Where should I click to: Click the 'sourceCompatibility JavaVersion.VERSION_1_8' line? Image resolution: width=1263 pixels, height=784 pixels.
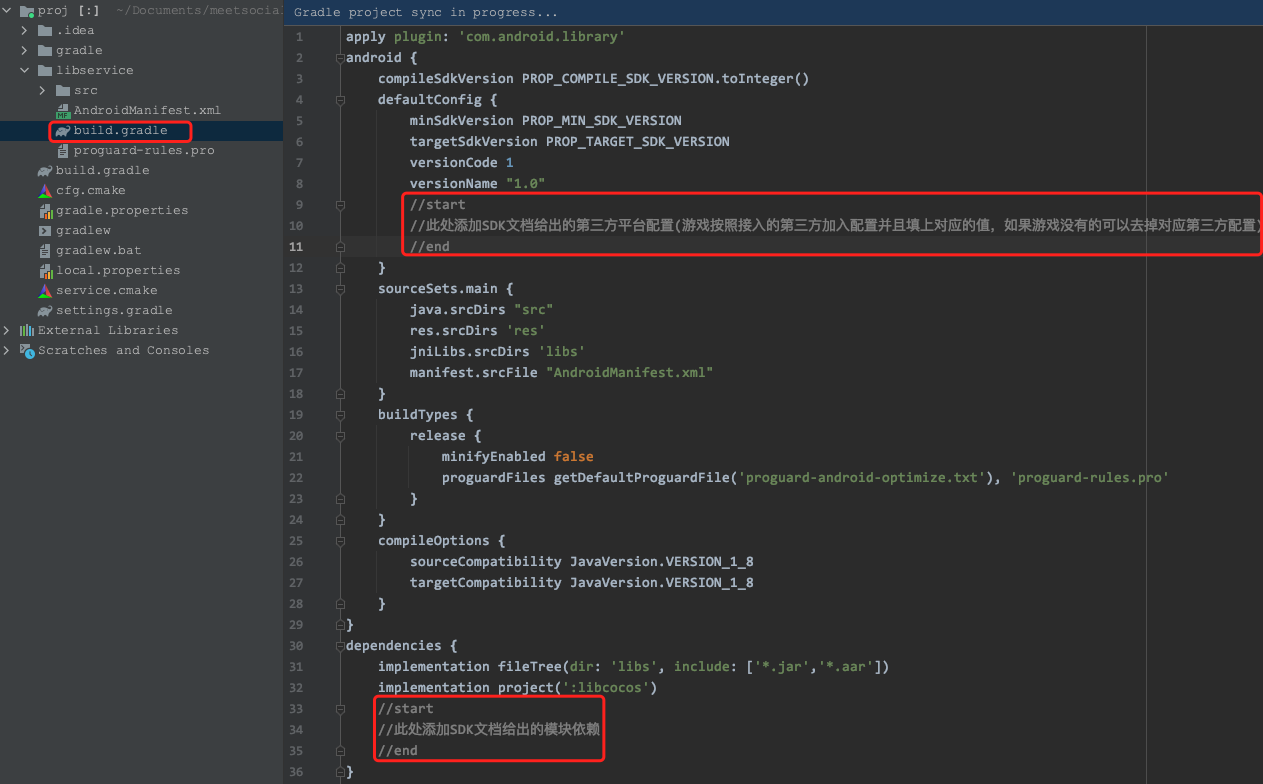pos(582,562)
